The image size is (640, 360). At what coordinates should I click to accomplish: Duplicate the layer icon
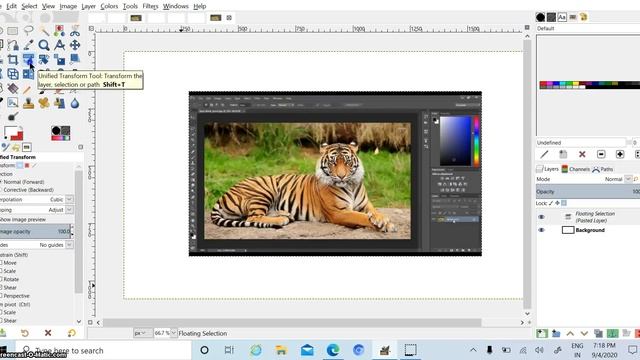click(598, 333)
